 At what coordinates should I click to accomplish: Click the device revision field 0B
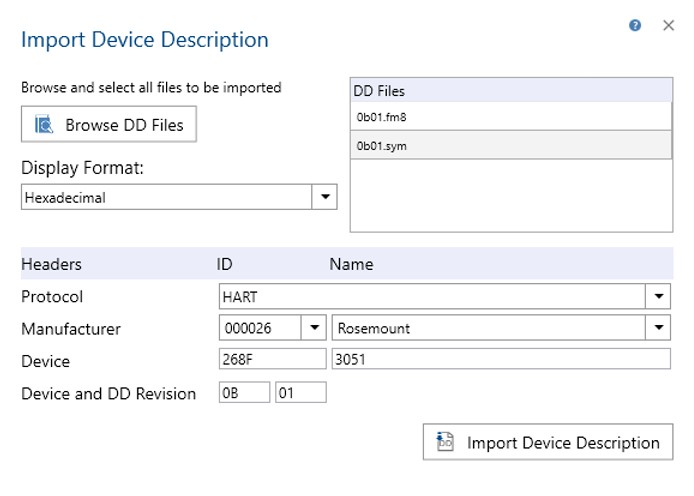point(244,392)
